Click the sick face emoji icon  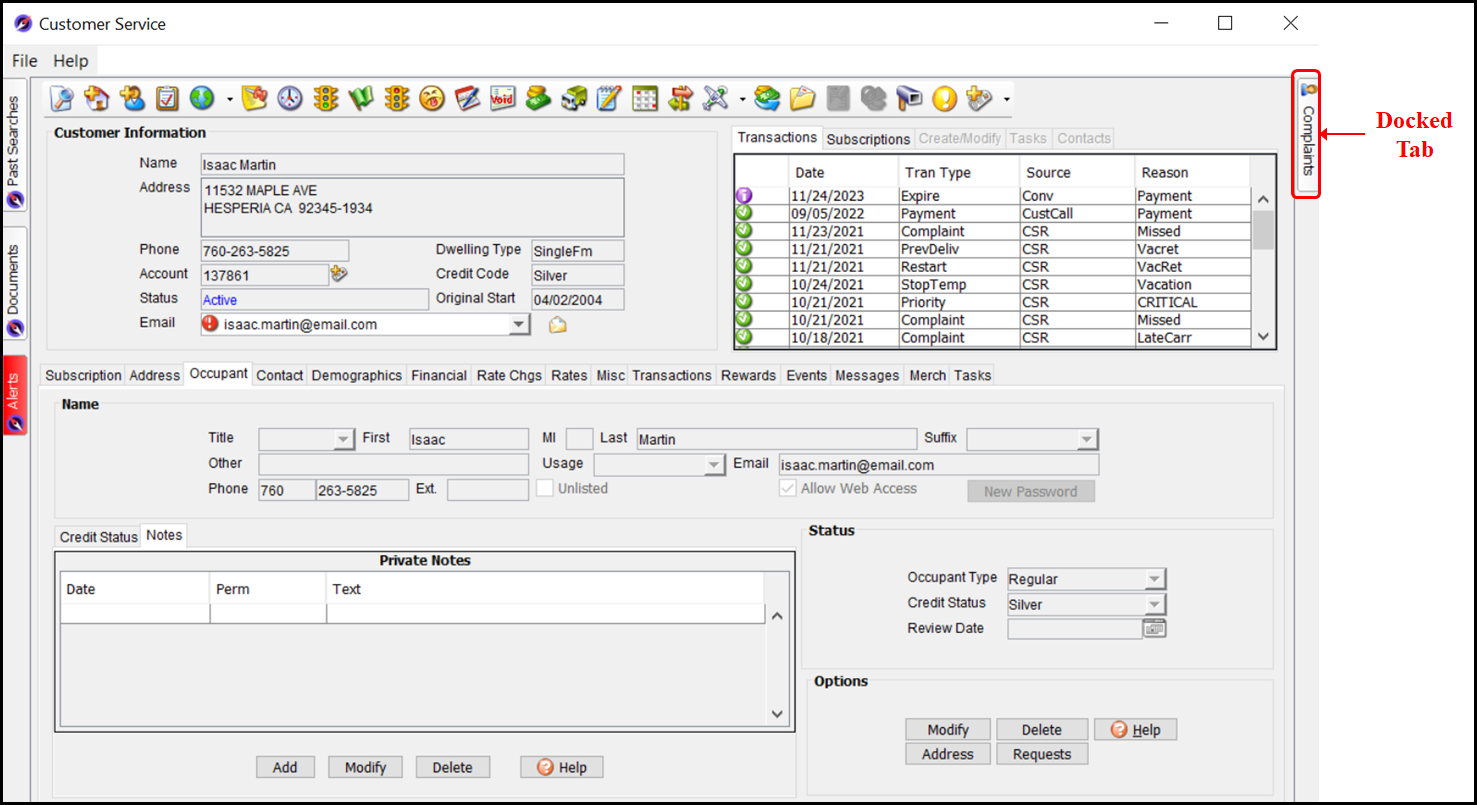tap(432, 98)
